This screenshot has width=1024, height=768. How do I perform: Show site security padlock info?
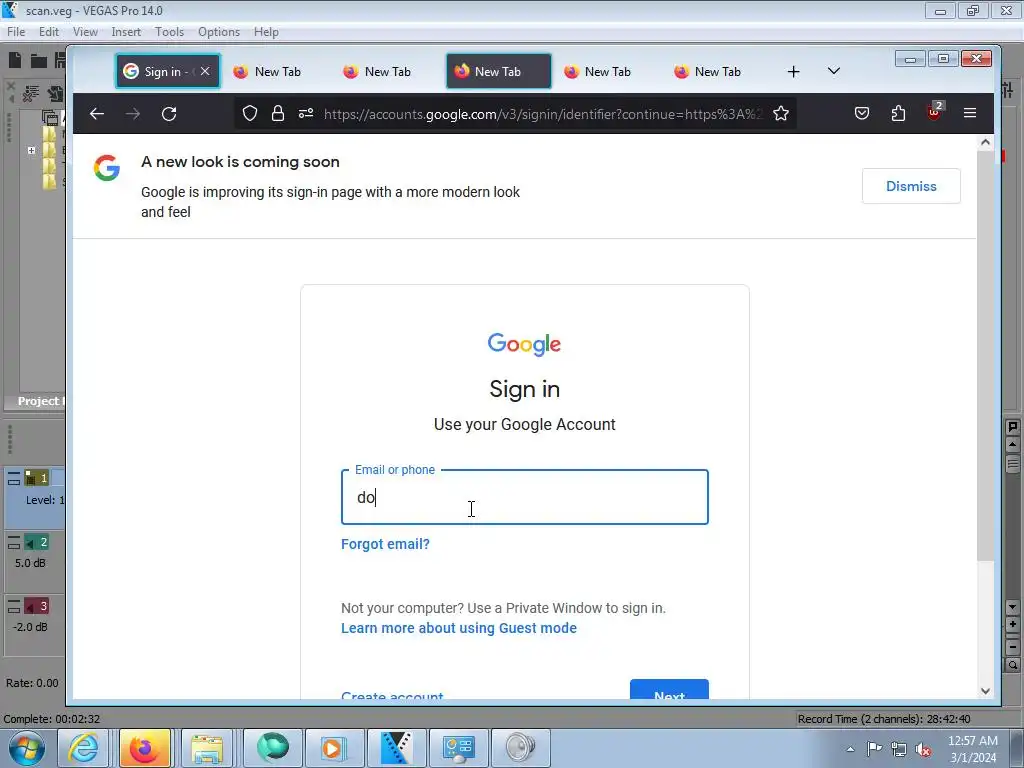click(278, 114)
